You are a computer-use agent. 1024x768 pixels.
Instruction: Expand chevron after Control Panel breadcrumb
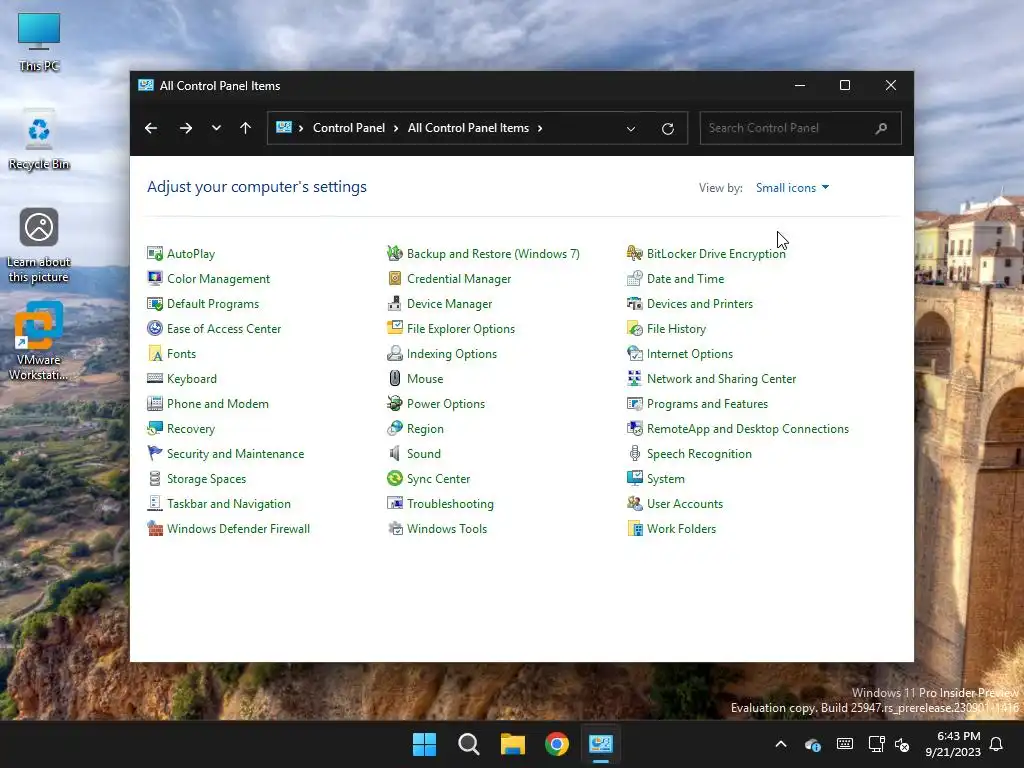point(396,128)
